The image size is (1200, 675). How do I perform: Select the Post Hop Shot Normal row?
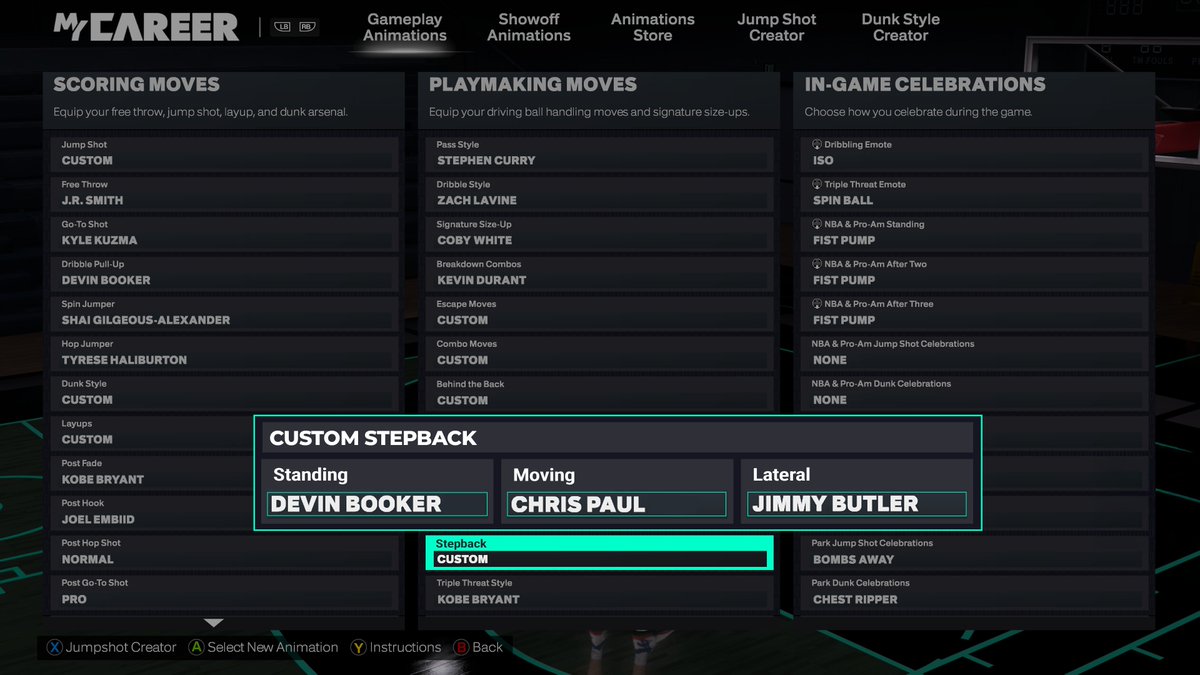coord(224,552)
